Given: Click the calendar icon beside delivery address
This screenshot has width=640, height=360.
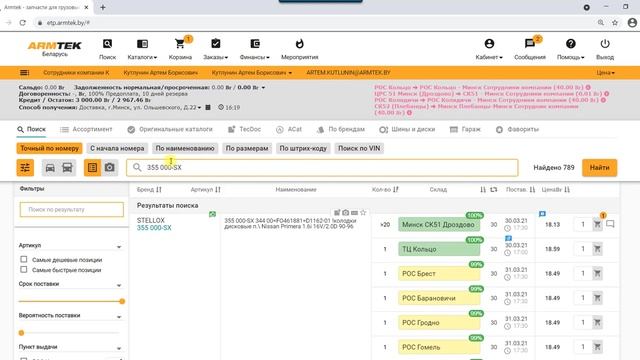Looking at the screenshot, I should (x=208, y=107).
